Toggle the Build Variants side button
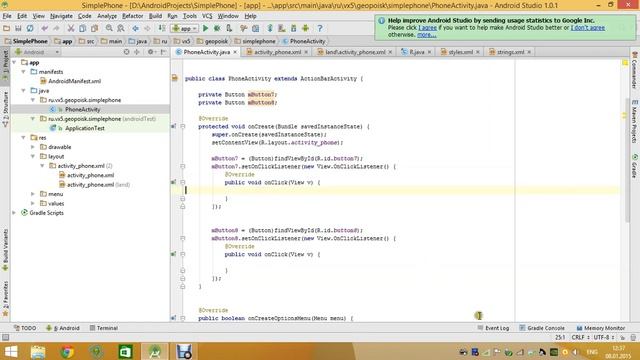Image resolution: width=640 pixels, height=360 pixels. click(5, 250)
